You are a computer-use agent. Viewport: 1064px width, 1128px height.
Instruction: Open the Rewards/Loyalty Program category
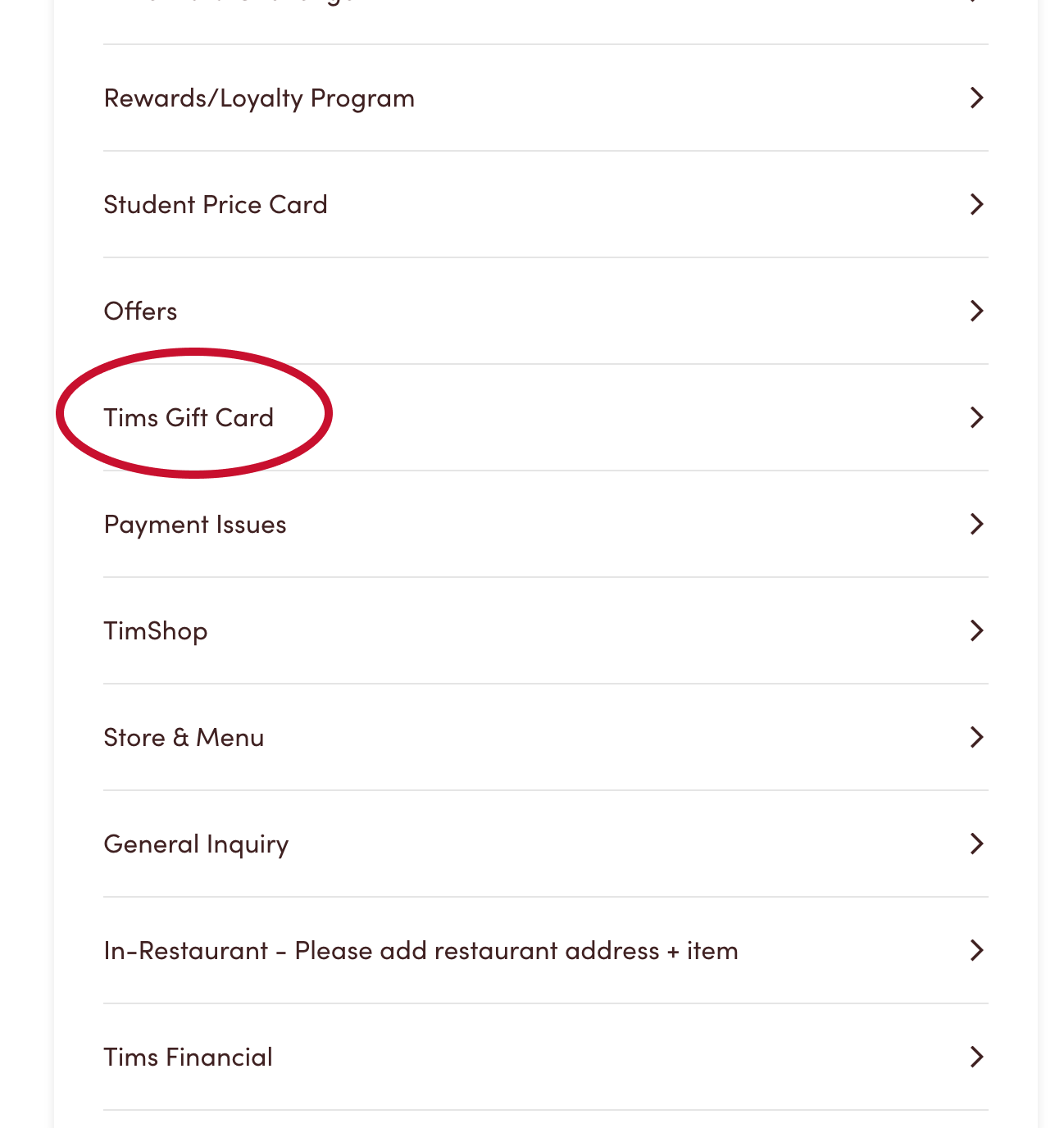pyautogui.click(x=259, y=98)
